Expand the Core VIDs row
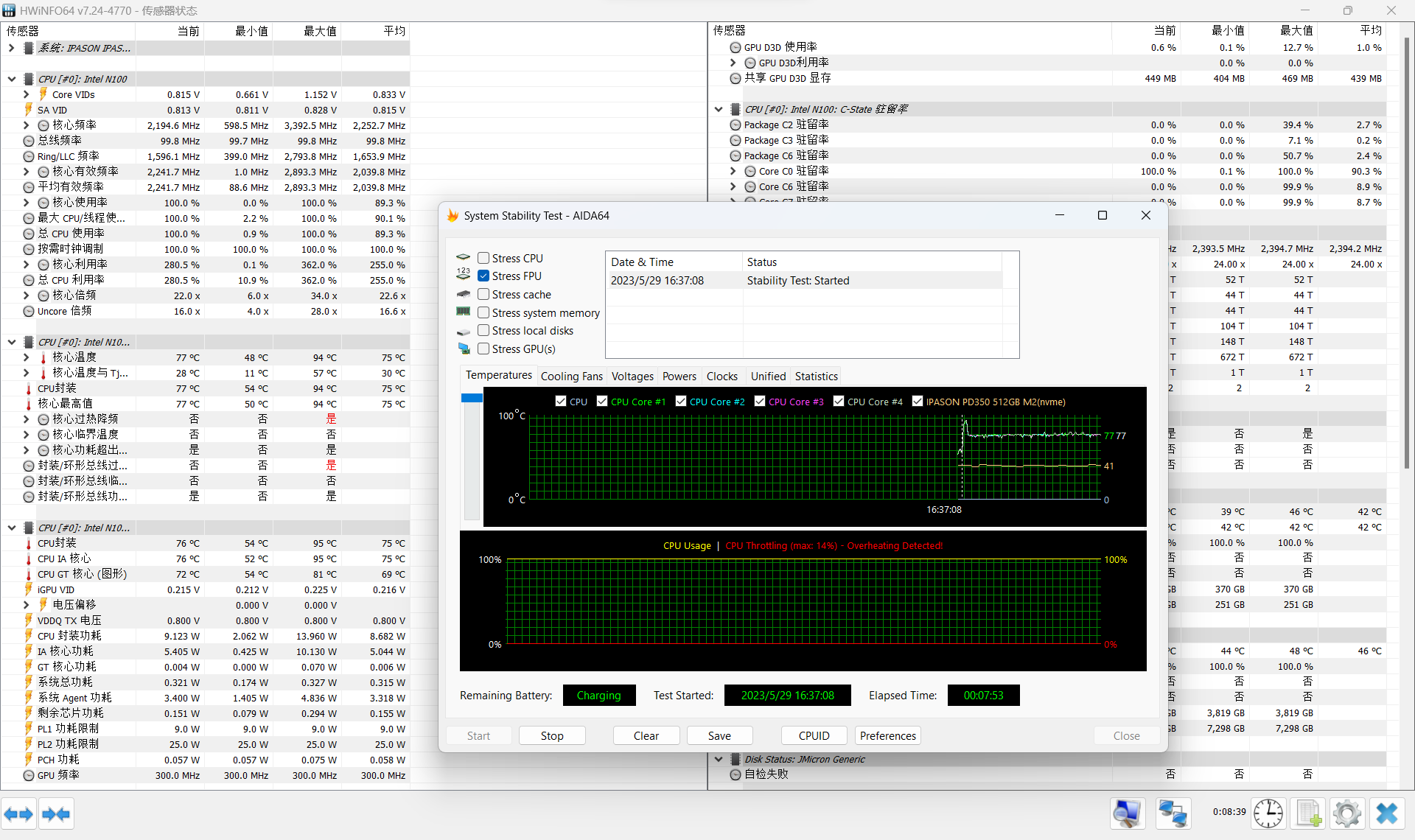Screen dimensions: 1415x840 27,94
